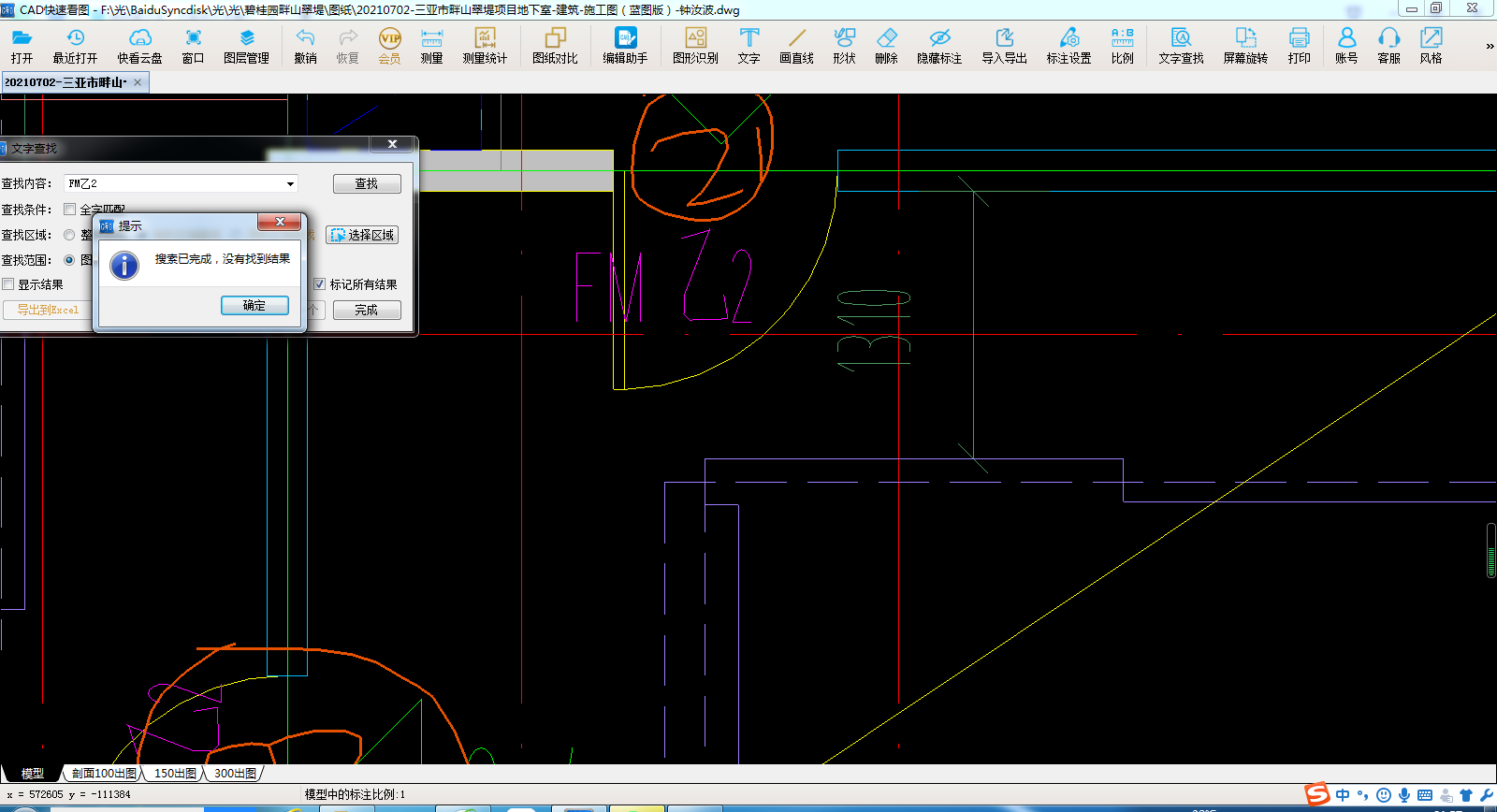
Task: Open 图形识别 shape recognition tool
Action: [x=695, y=45]
